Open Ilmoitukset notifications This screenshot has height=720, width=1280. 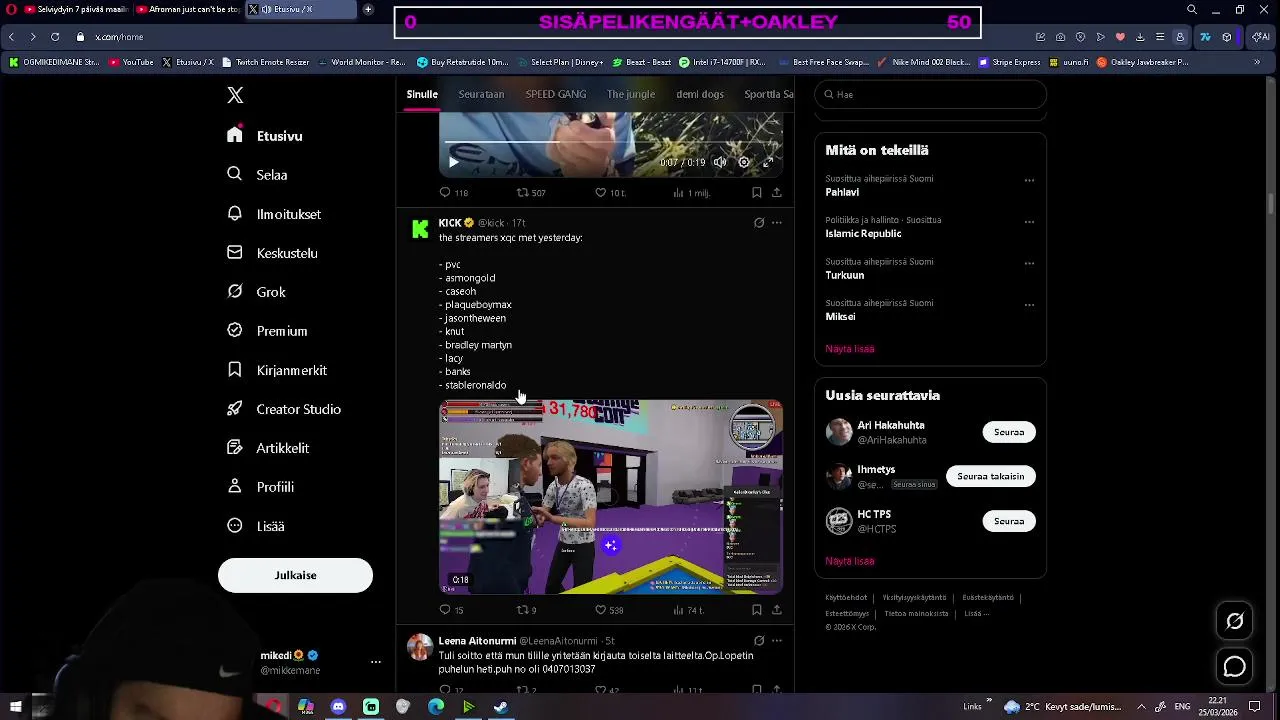[274, 214]
